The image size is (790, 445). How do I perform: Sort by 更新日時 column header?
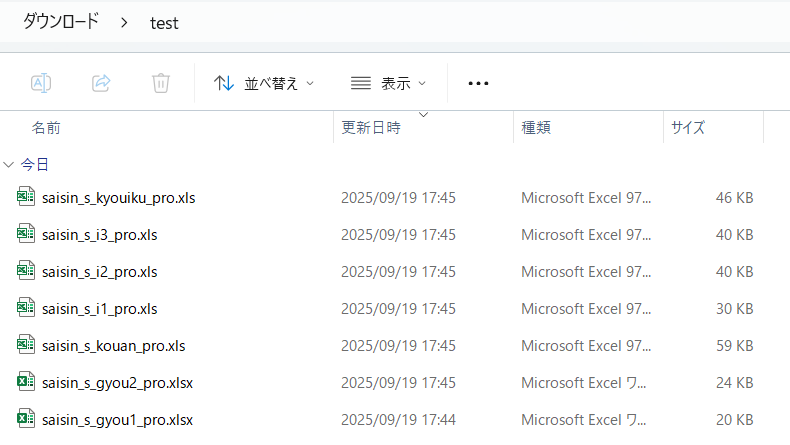(x=371, y=128)
